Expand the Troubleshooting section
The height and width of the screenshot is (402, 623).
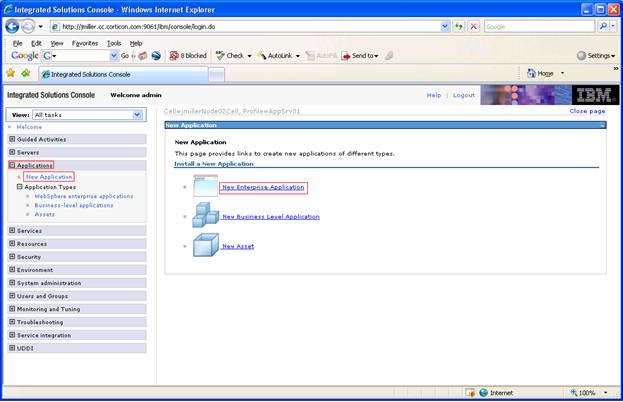(12, 322)
